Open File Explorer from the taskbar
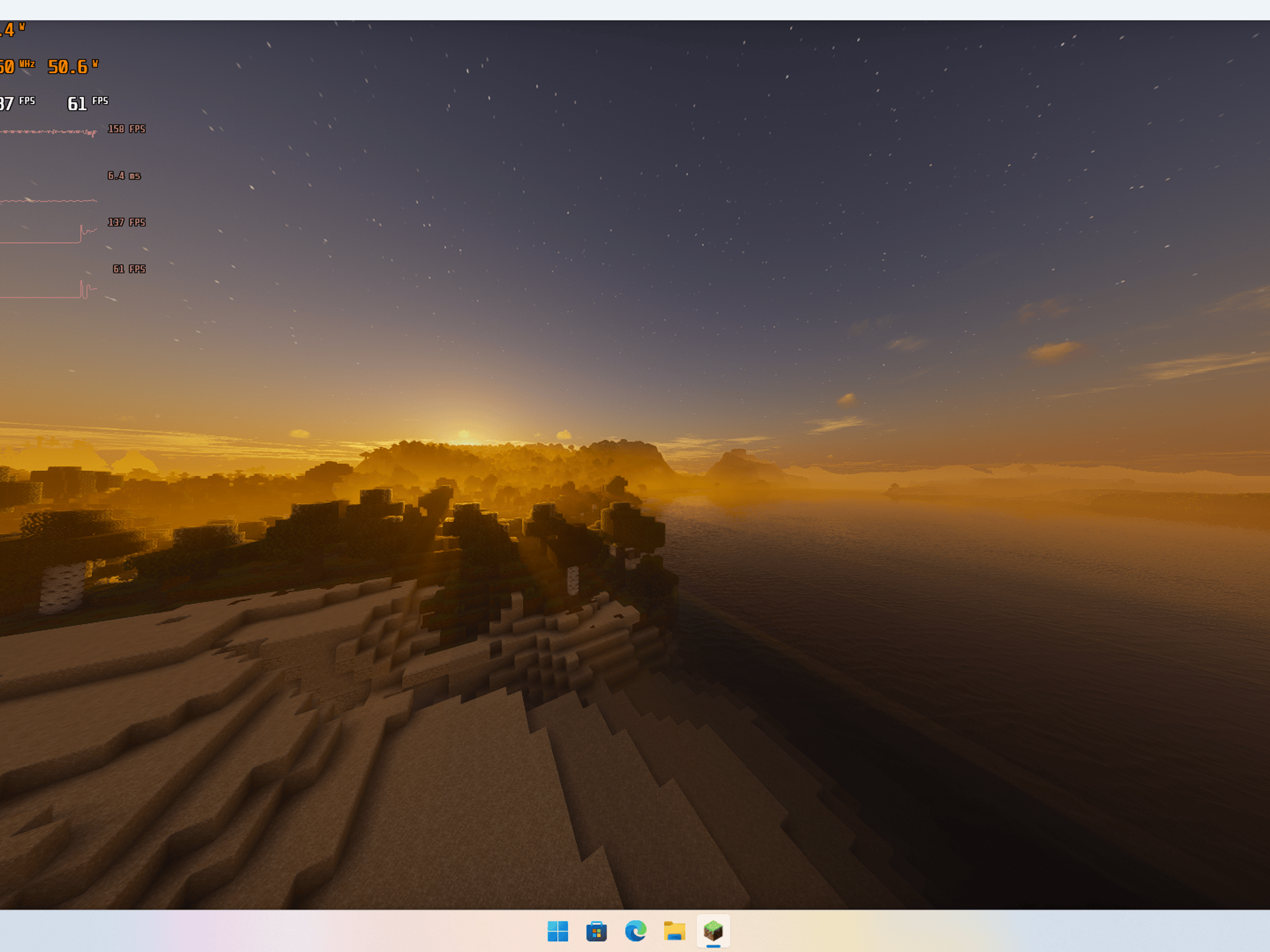Screen dimensions: 1270x952 [674, 931]
